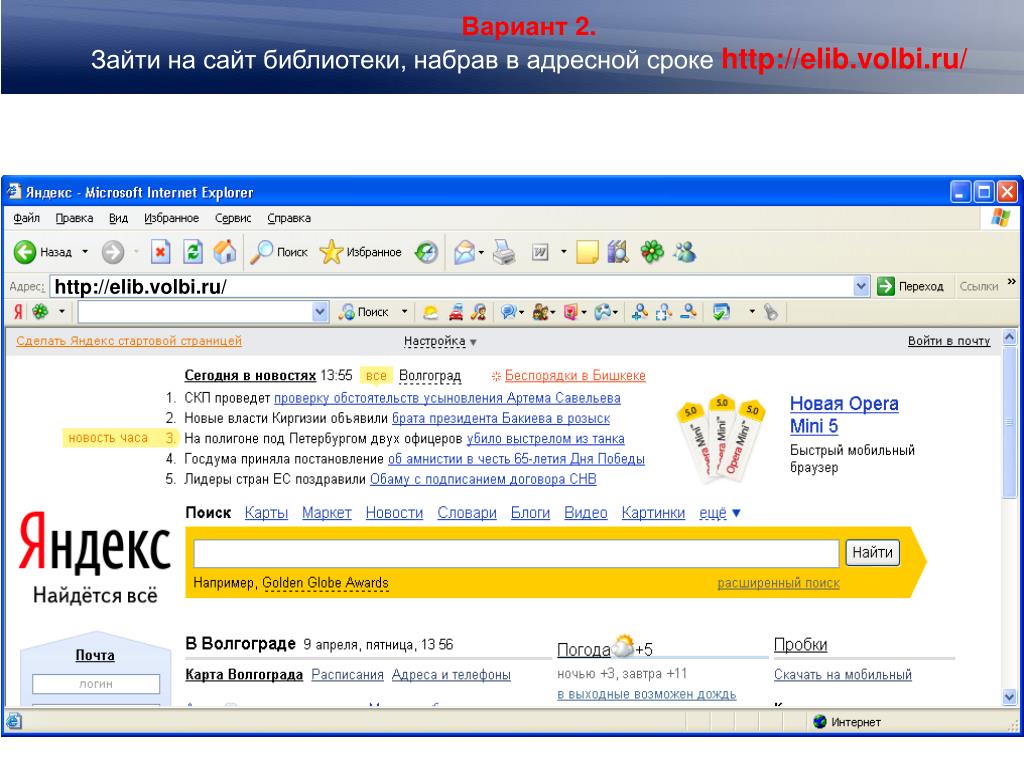The image size is (1024, 768).
Task: Open the Файл menu
Action: click(x=27, y=218)
